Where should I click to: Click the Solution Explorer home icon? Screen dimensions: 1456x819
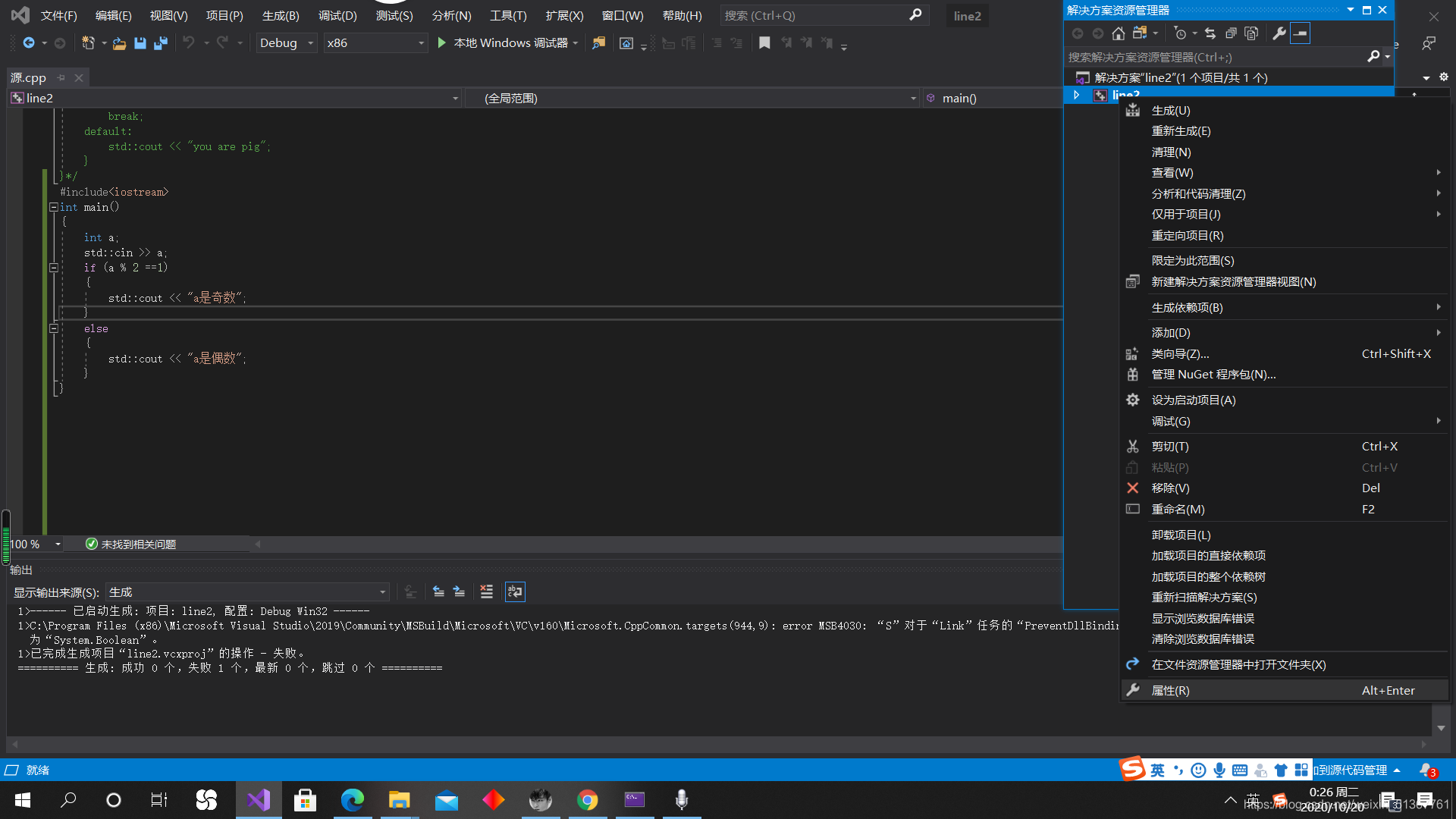1119,33
